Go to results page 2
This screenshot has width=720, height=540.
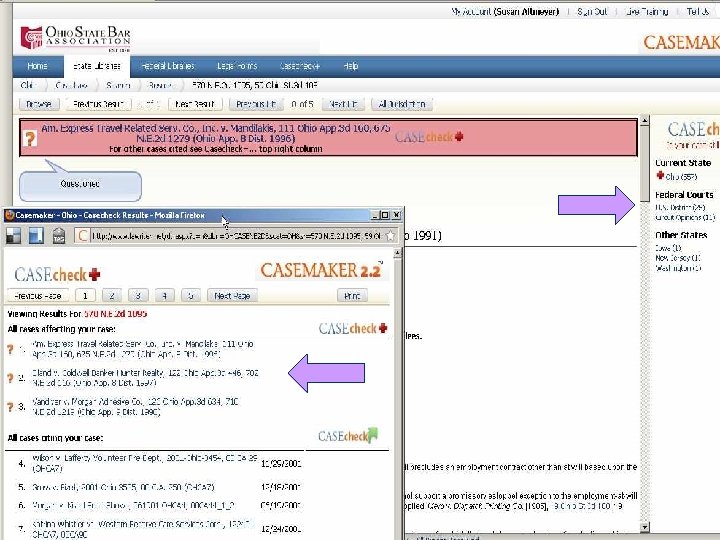point(112,296)
